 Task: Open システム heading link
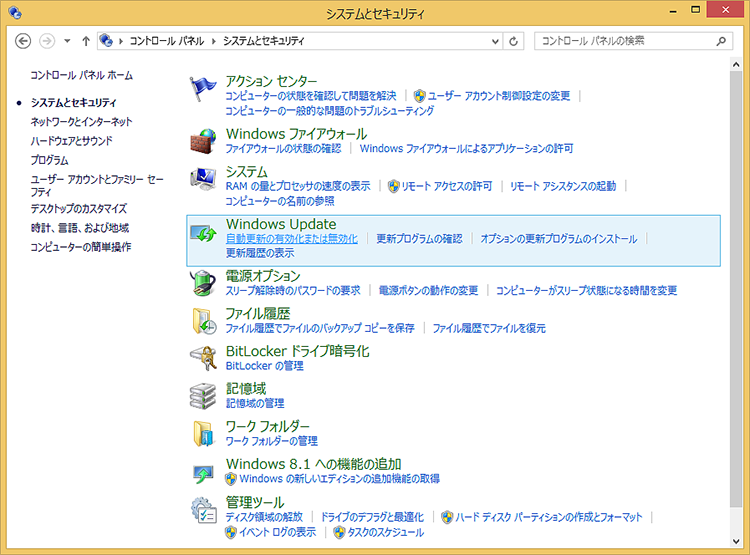(246, 171)
